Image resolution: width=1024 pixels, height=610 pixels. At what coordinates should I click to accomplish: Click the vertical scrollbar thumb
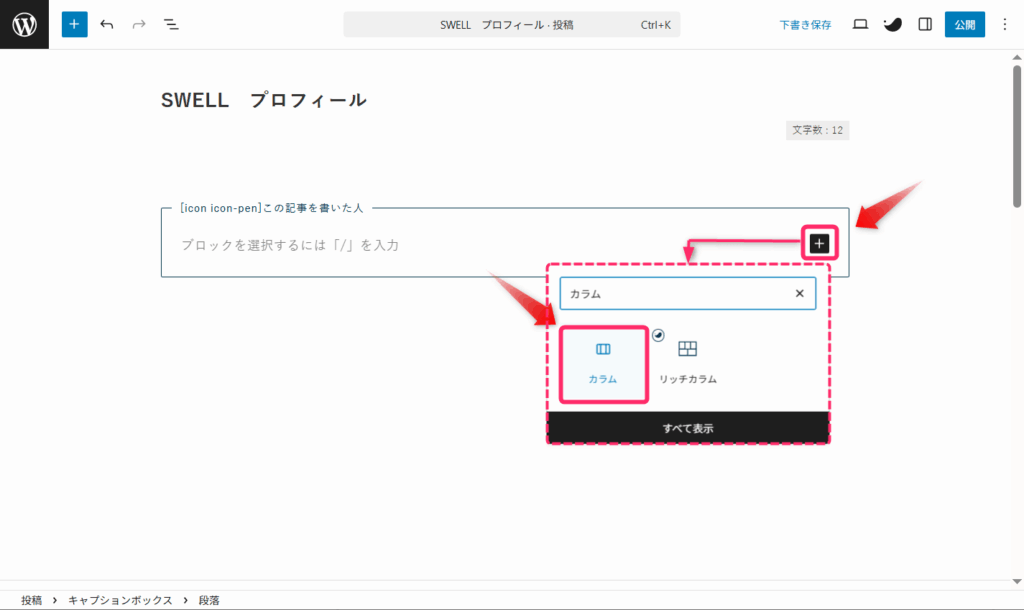click(1017, 136)
